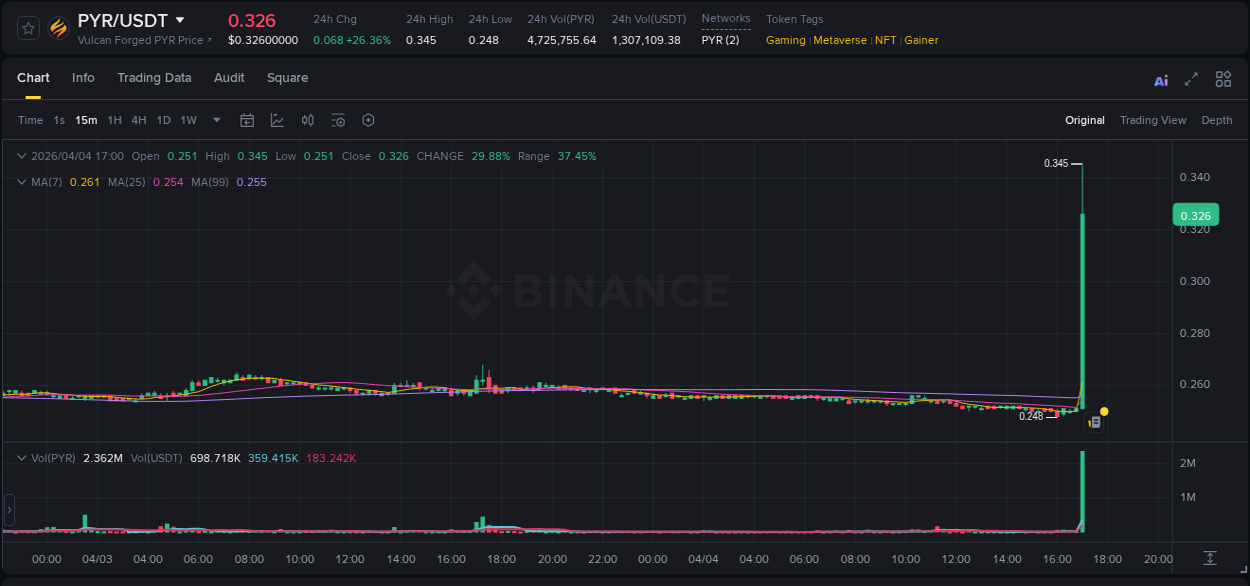Click the green 0.326 price tag
Image resolution: width=1250 pixels, height=586 pixels.
1196,214
